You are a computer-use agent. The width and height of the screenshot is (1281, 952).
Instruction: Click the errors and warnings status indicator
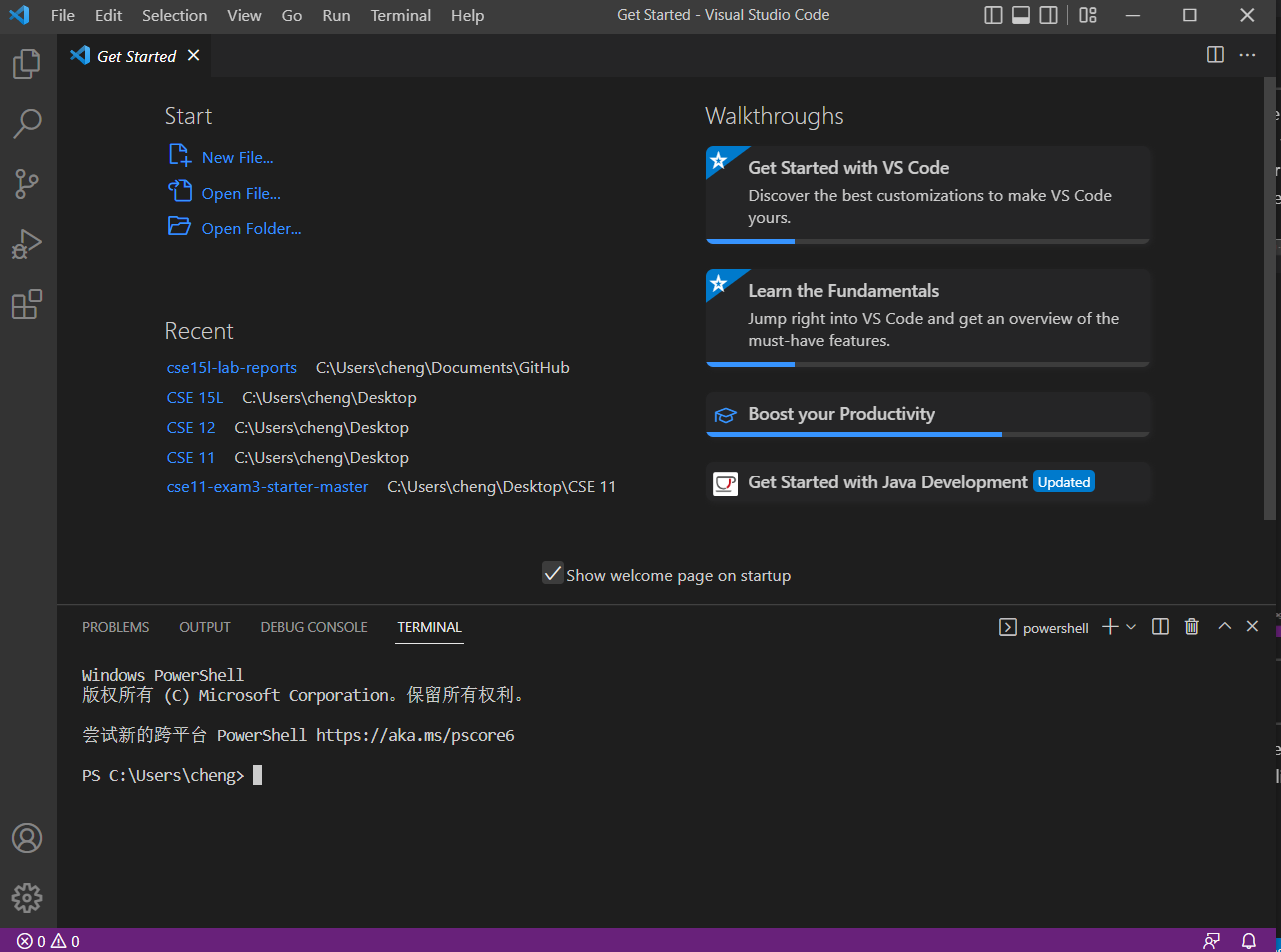coord(48,941)
